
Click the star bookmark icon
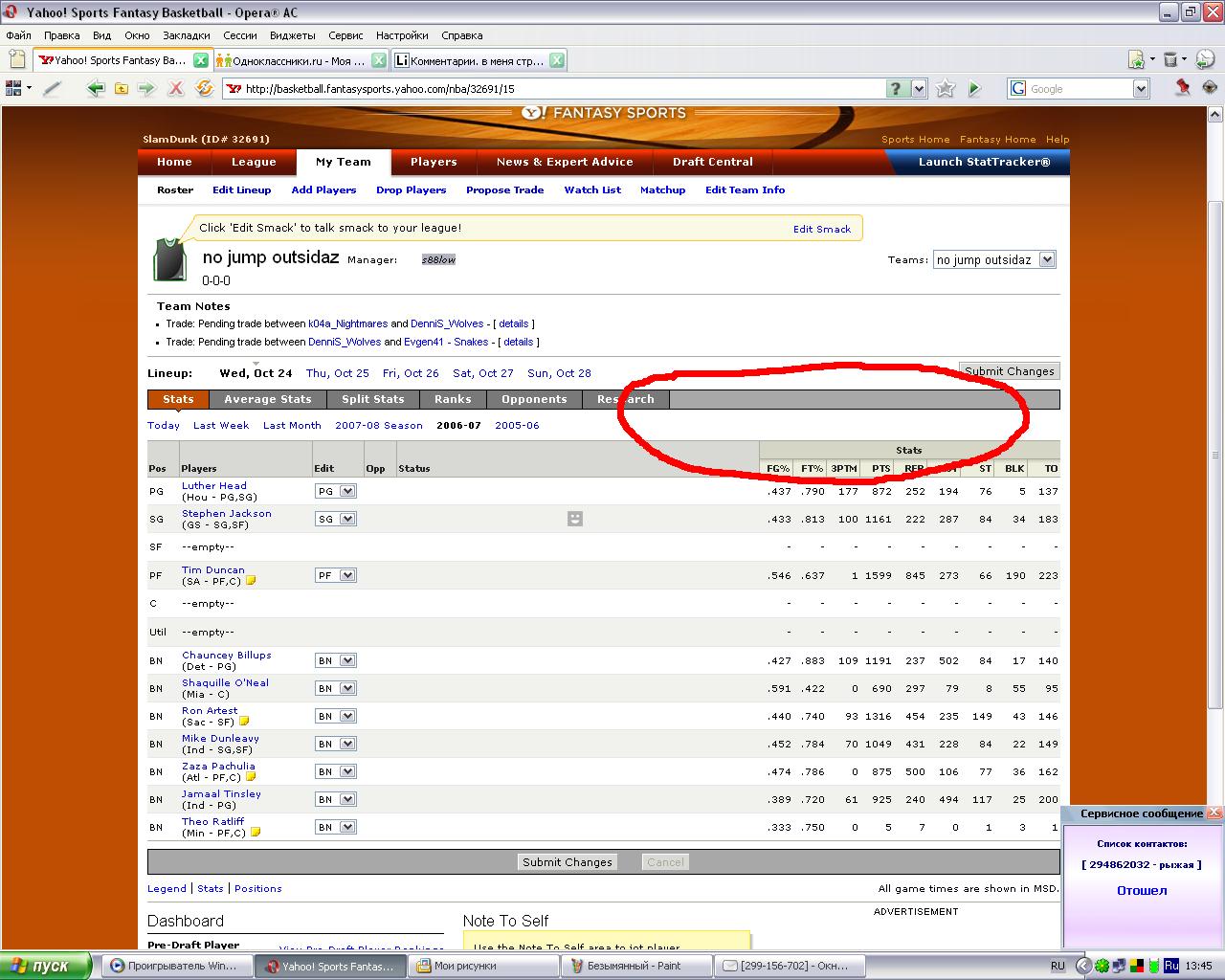[946, 88]
